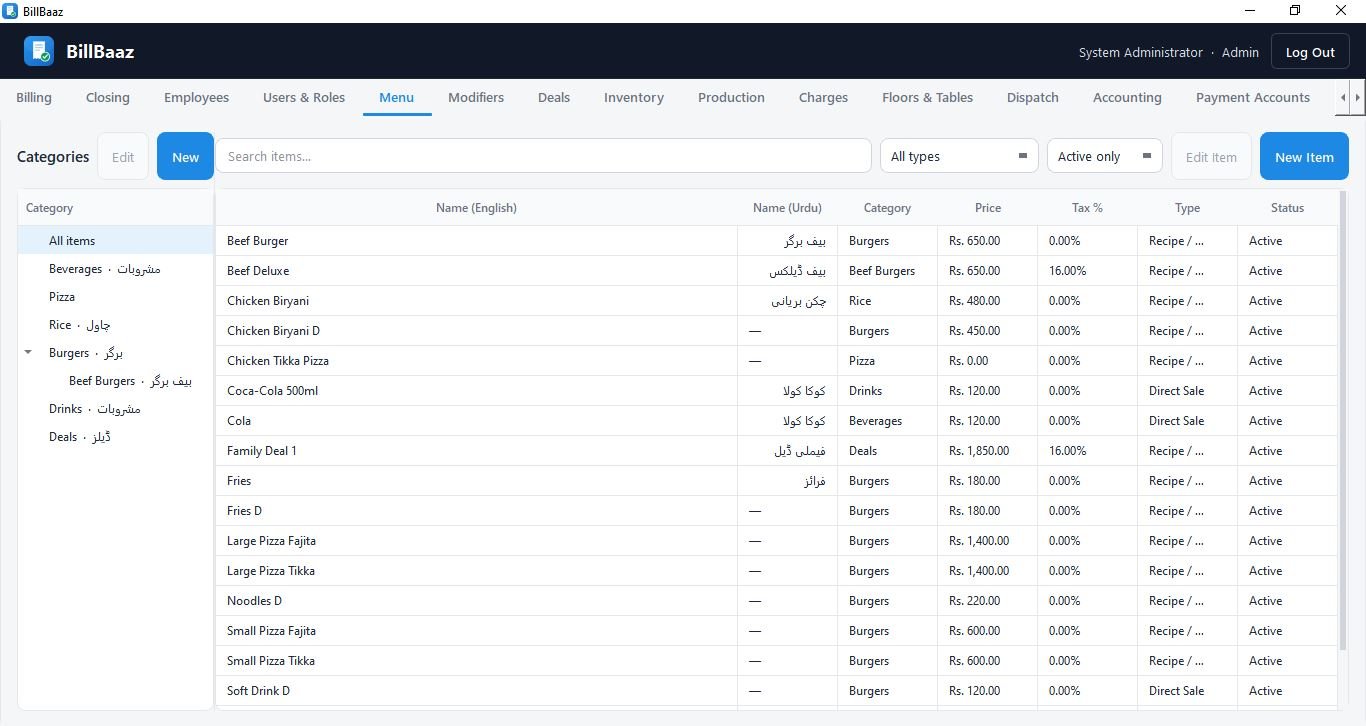Sort by the Price column header
This screenshot has width=1366, height=726.
tap(988, 208)
